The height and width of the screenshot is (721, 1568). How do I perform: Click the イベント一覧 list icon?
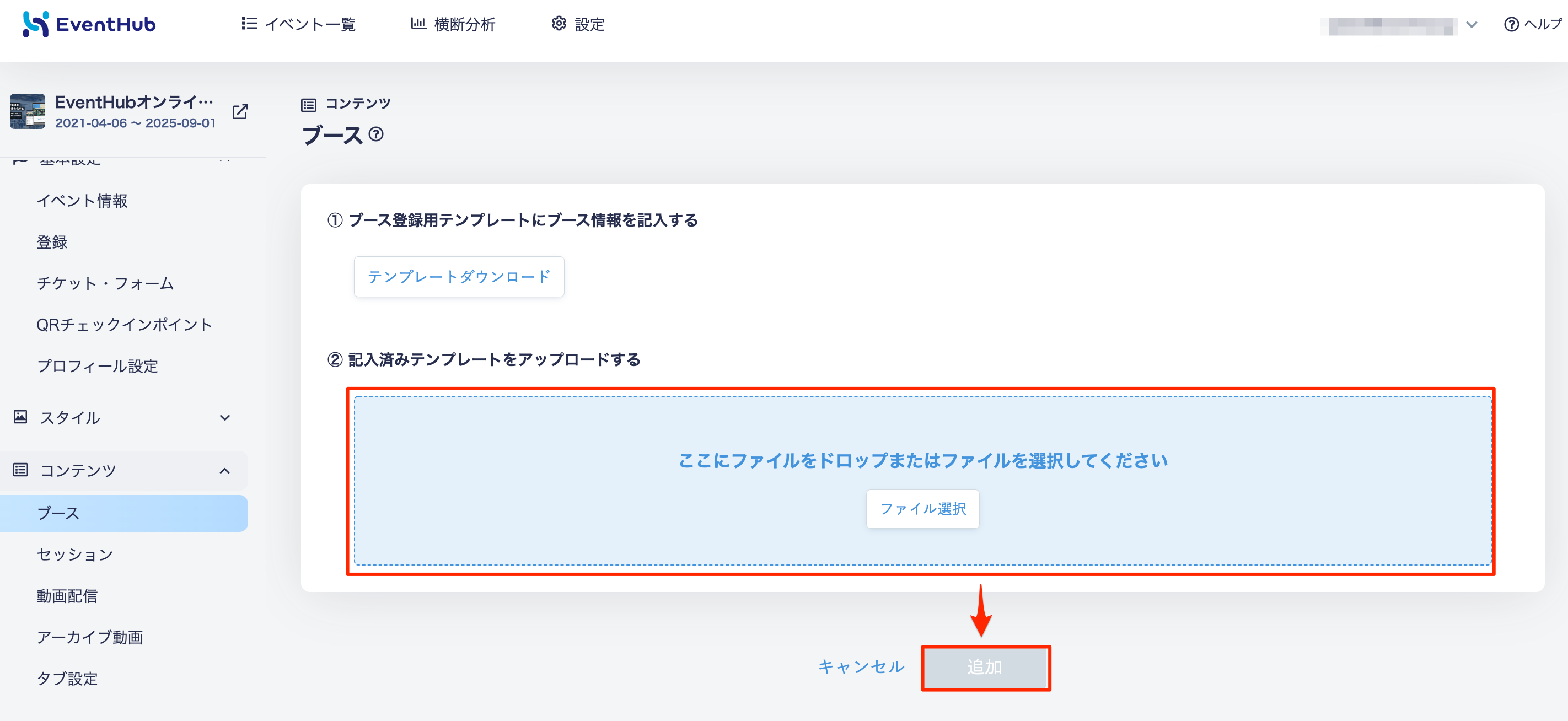coord(249,23)
